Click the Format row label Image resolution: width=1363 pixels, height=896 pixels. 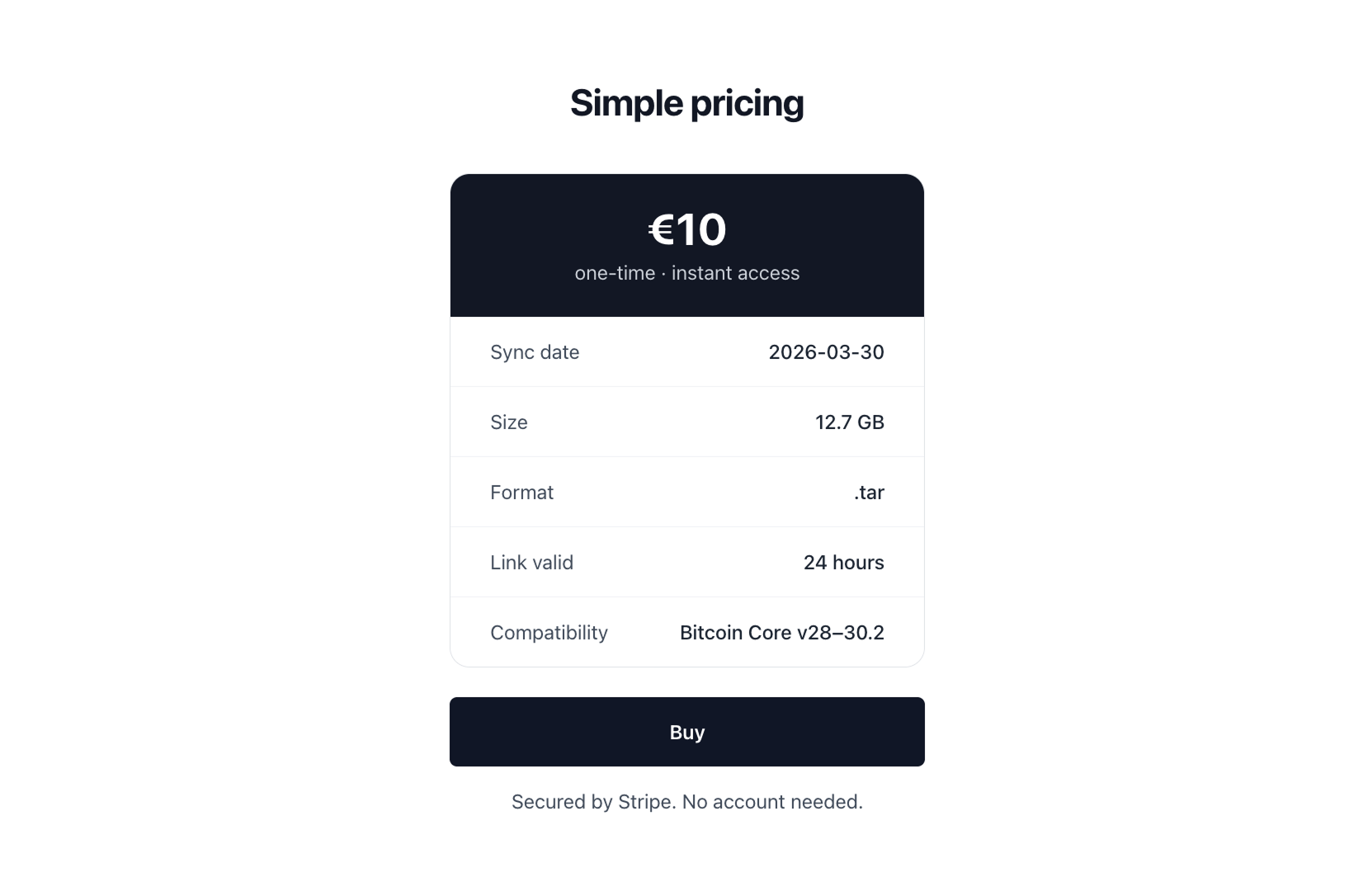521,492
